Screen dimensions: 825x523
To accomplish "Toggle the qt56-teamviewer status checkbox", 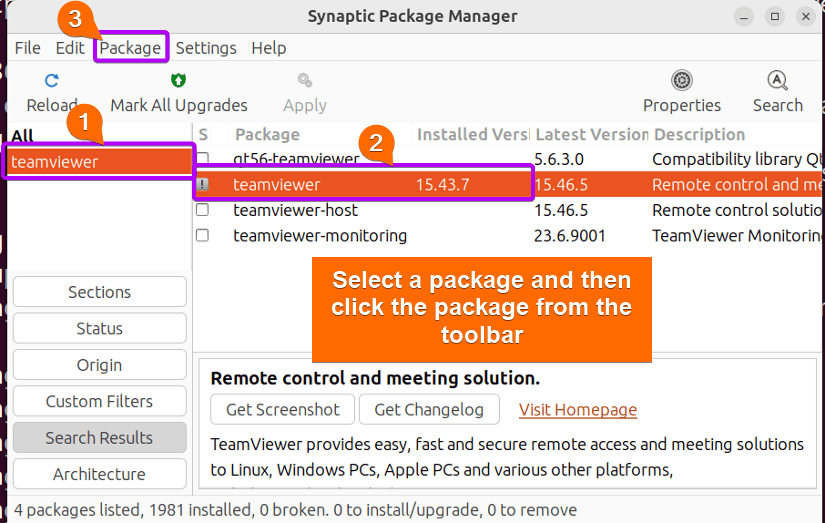I will tap(203, 158).
